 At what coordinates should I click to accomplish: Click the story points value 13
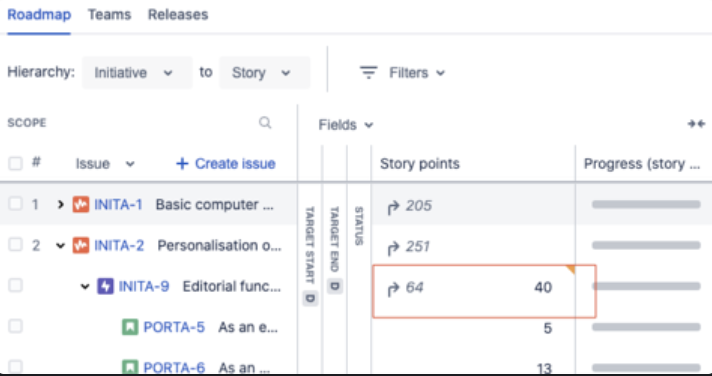[x=543, y=367]
